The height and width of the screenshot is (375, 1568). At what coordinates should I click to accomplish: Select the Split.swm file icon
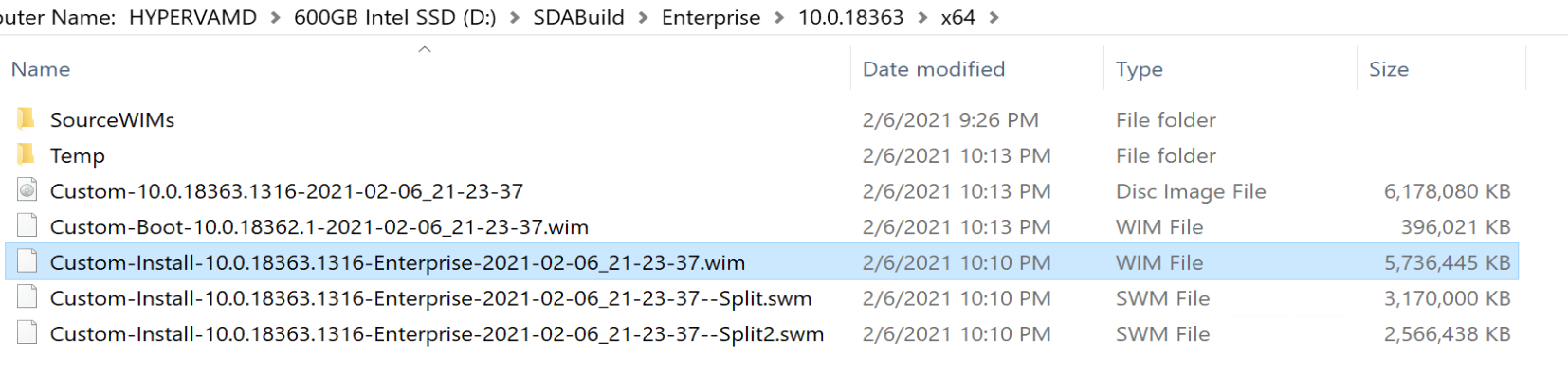pyautogui.click(x=27, y=298)
